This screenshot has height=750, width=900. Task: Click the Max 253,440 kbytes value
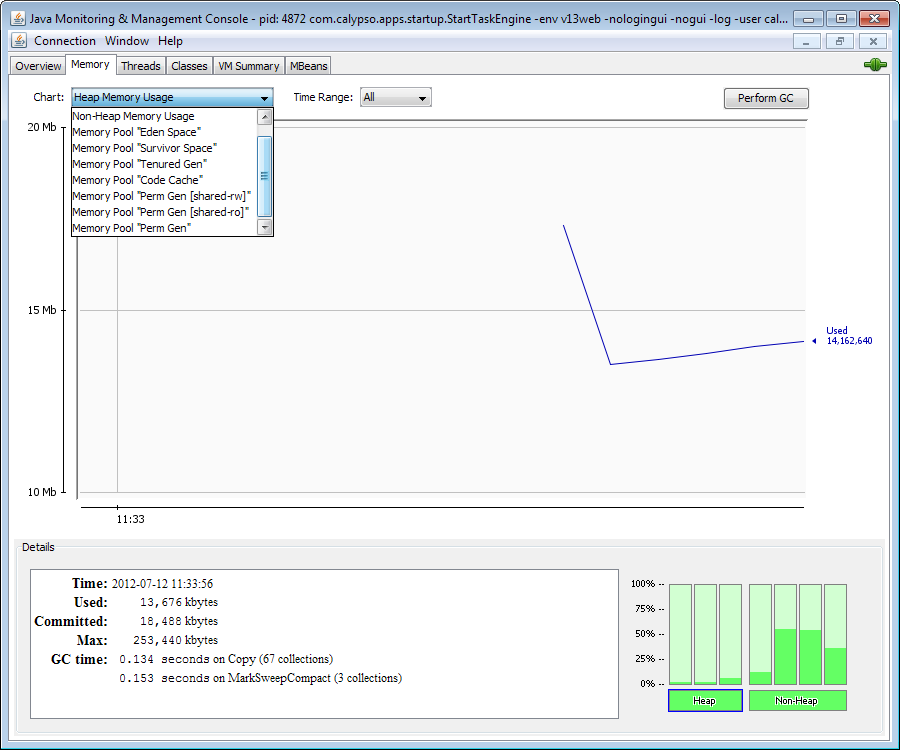[x=176, y=640]
